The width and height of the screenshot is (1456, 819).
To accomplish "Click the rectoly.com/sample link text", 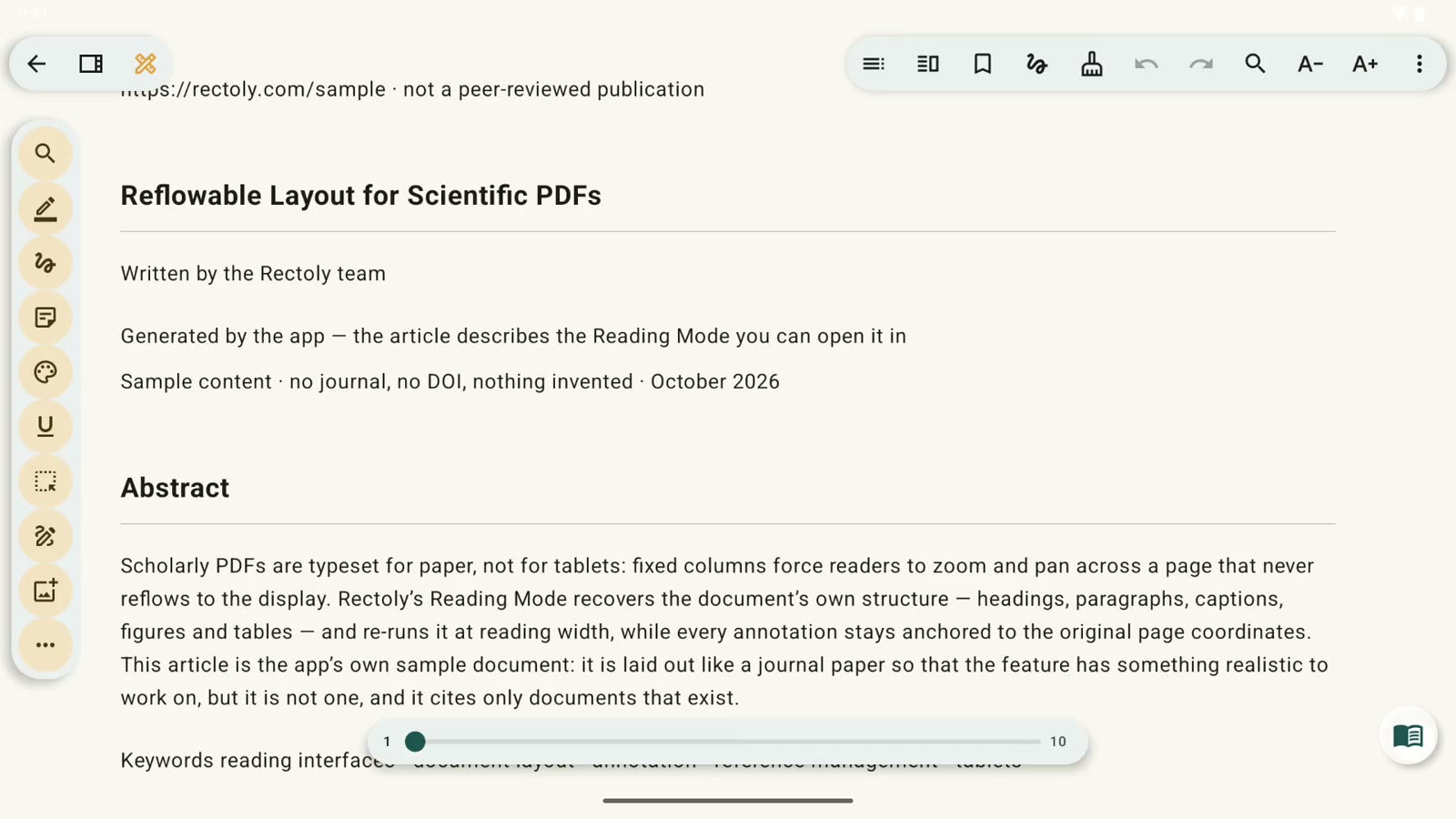I will 253,89.
